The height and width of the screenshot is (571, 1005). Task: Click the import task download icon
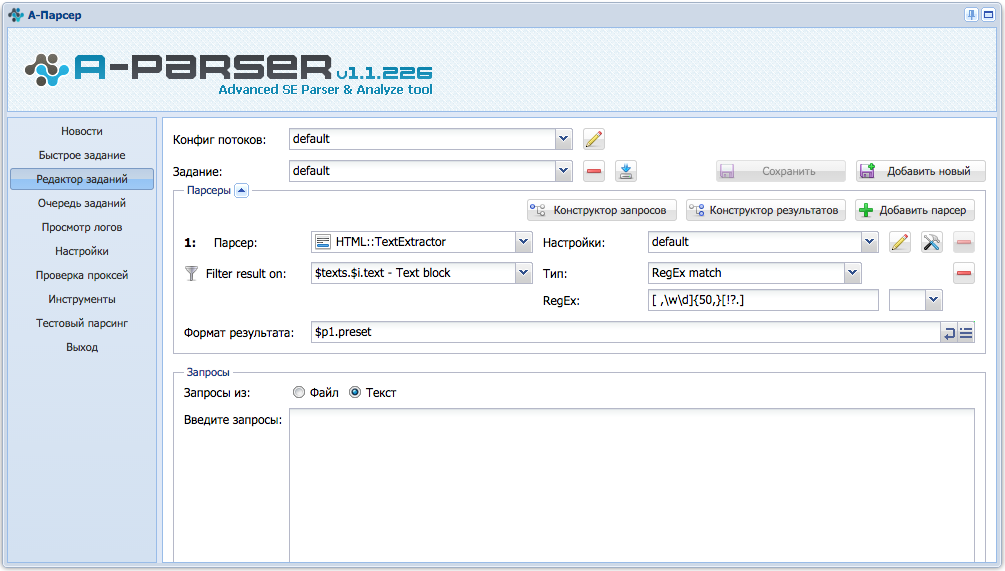(x=626, y=171)
